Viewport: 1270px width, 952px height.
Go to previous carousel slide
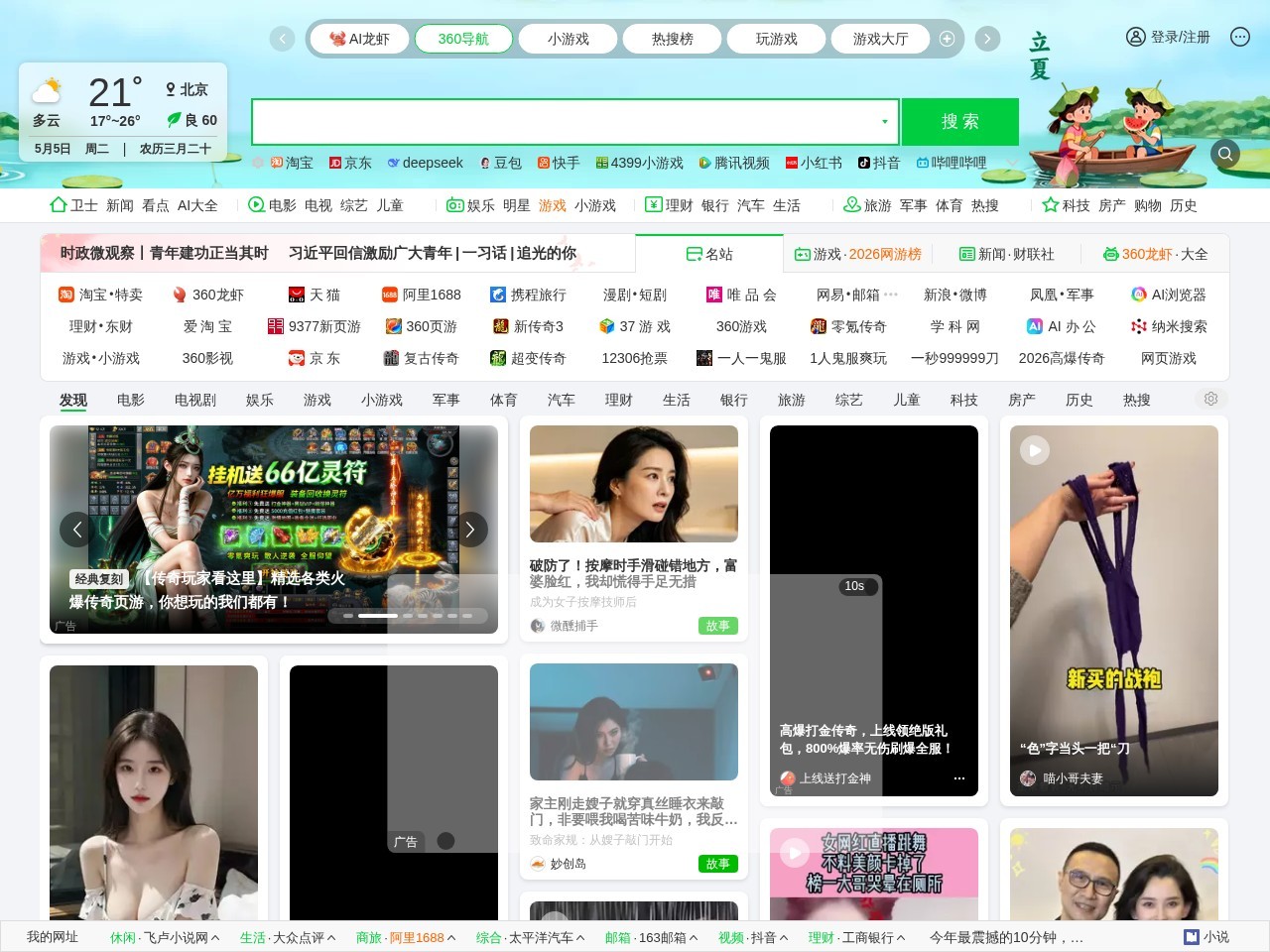76,530
